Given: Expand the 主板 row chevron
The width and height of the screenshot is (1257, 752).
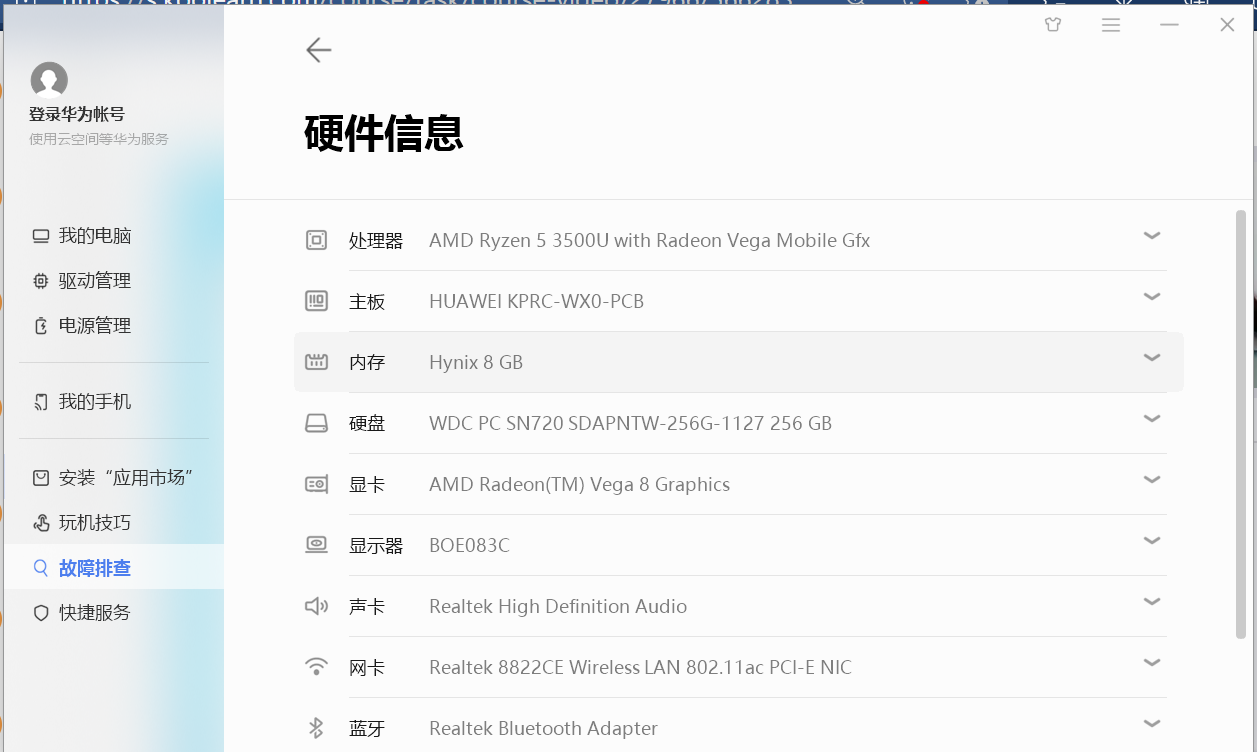Looking at the screenshot, I should [1152, 297].
